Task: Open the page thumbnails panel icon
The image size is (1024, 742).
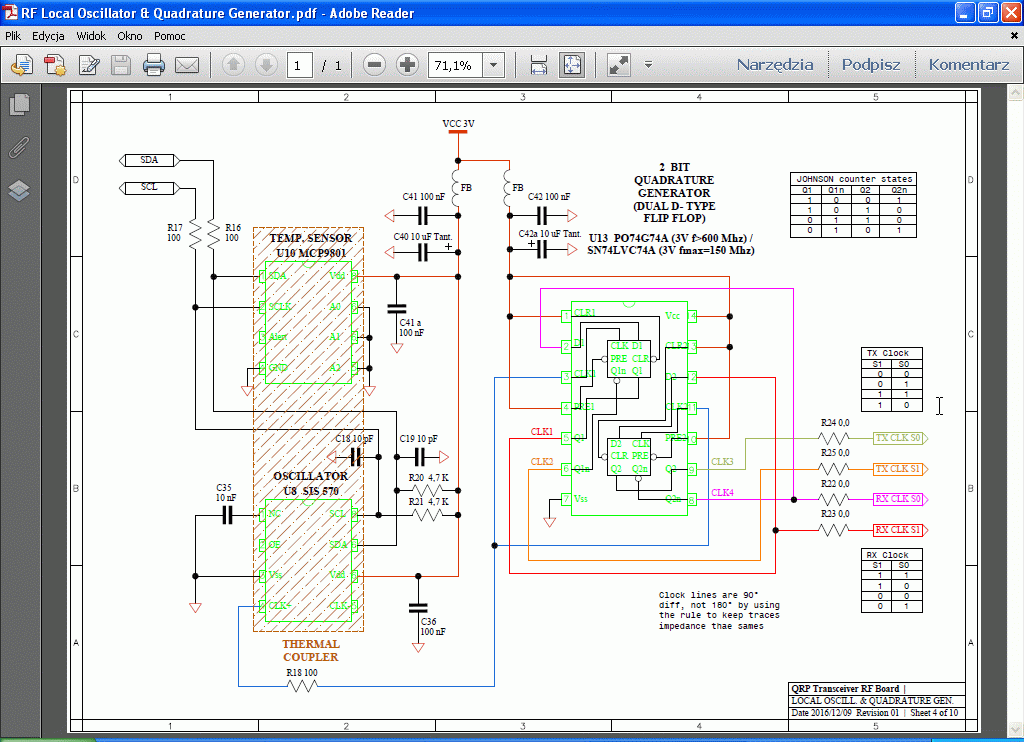Action: [19, 104]
